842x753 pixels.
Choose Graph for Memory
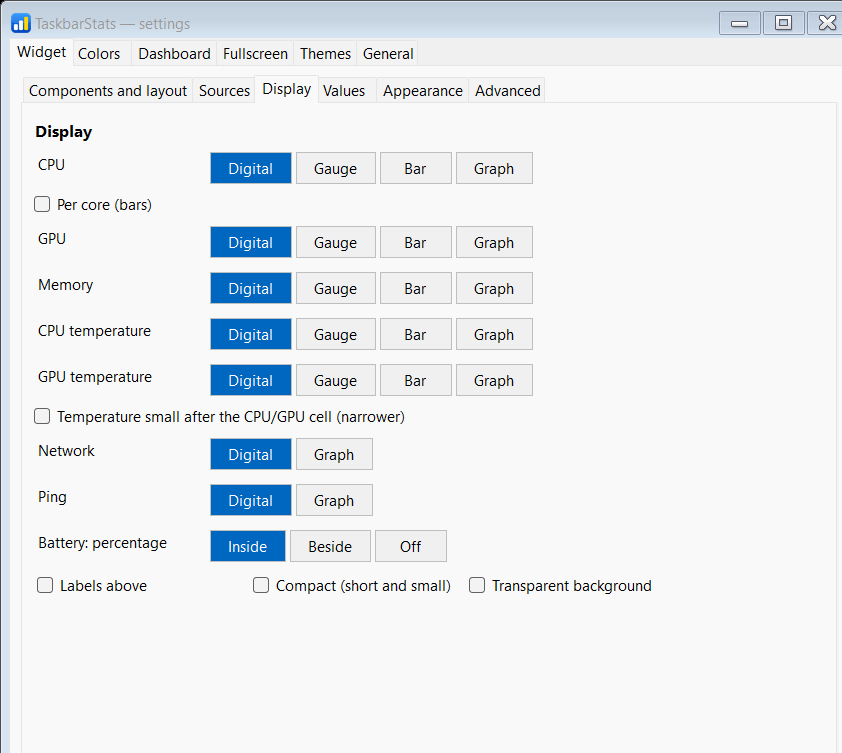click(x=494, y=288)
